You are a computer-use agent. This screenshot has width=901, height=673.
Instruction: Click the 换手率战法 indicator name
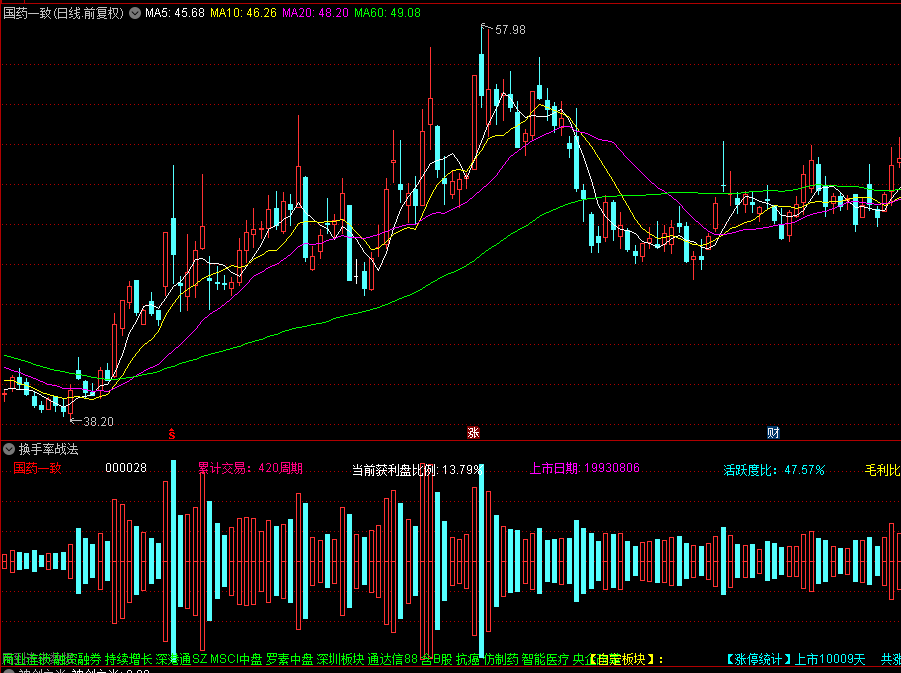(48, 449)
